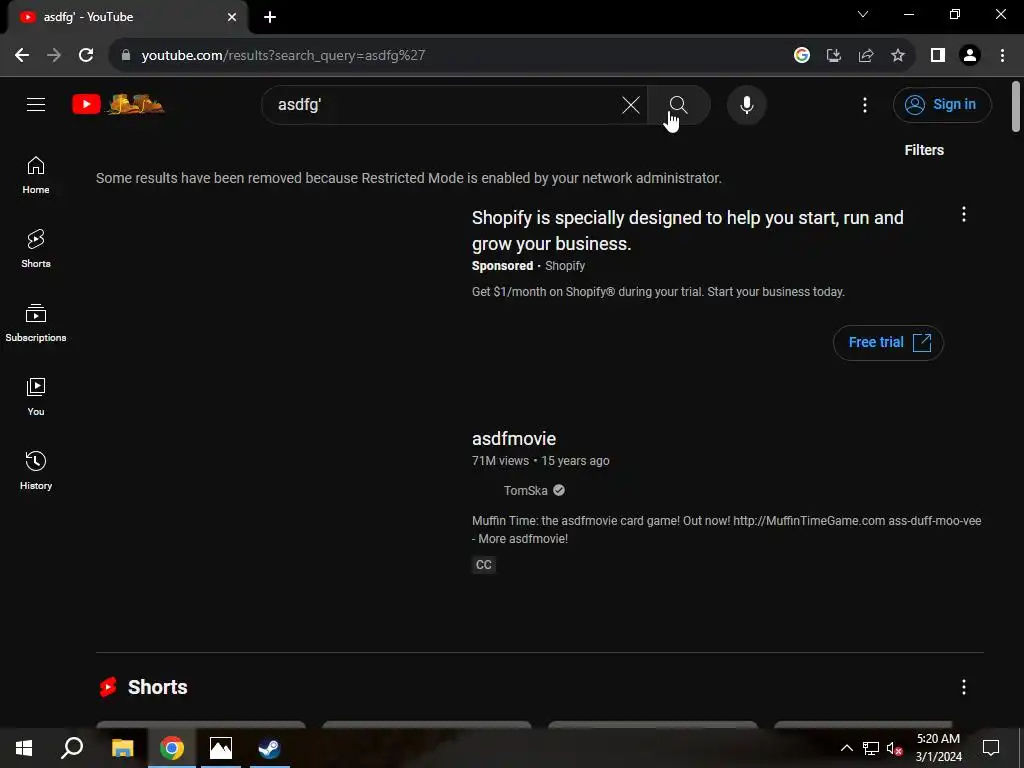Install YouTube app from address bar icon
Image resolution: width=1024 pixels, height=768 pixels.
pyautogui.click(x=834, y=56)
